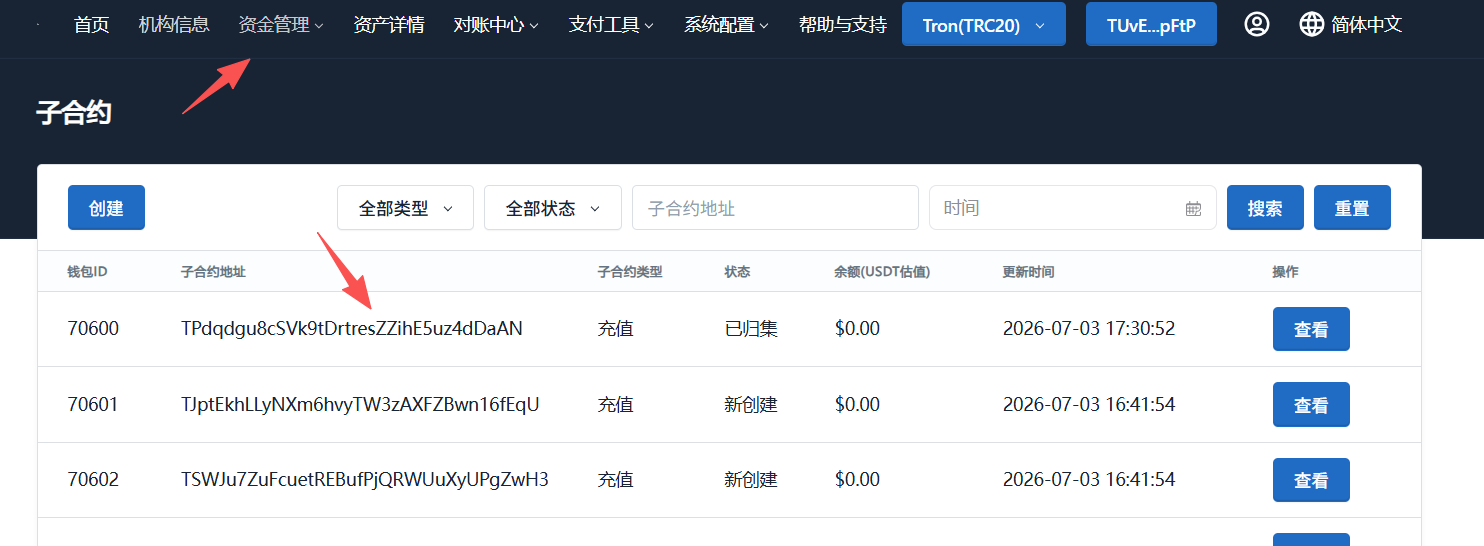Image resolution: width=1484 pixels, height=546 pixels.
Task: Click wallet ID 70600
Action: 93,328
